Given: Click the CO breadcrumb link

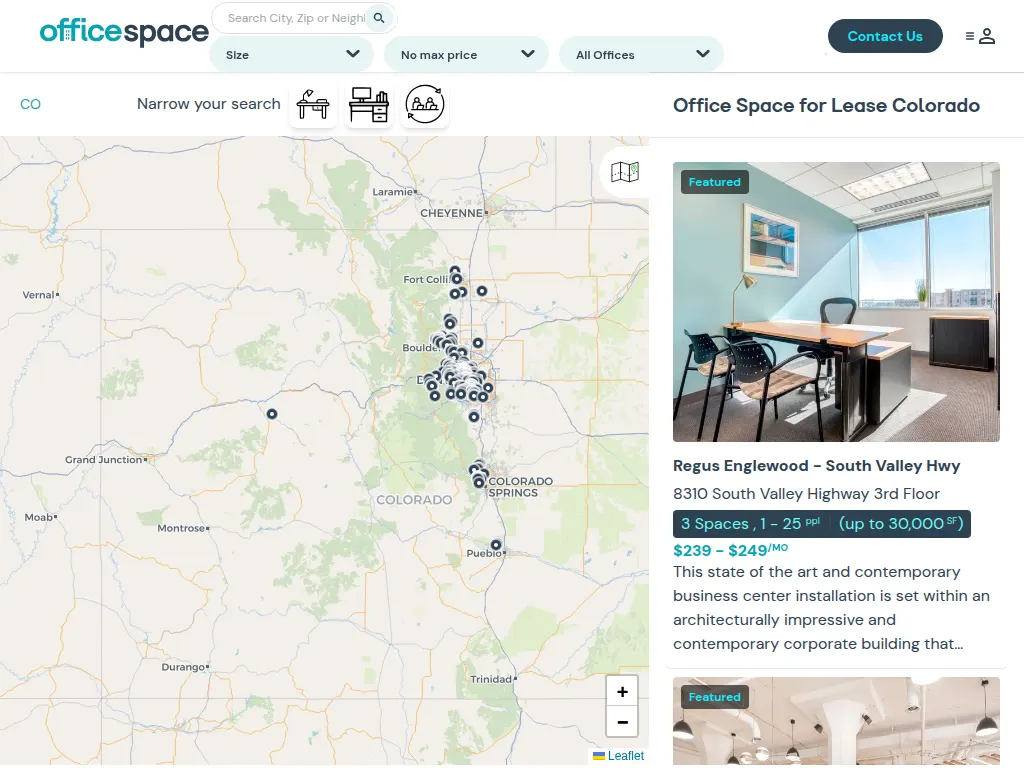Looking at the screenshot, I should point(30,104).
